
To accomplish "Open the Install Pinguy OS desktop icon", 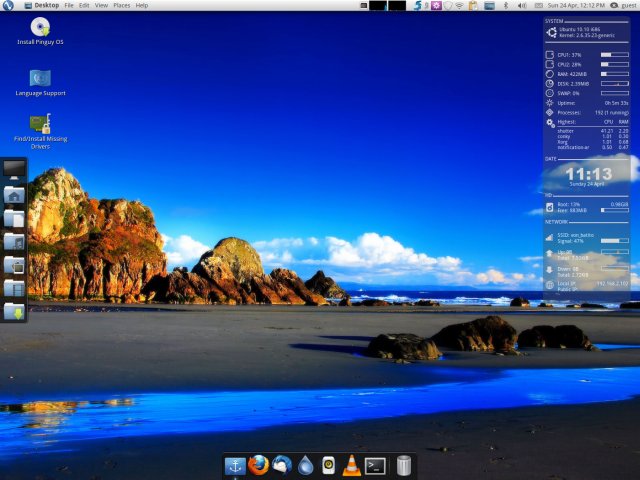I will coord(40,31).
